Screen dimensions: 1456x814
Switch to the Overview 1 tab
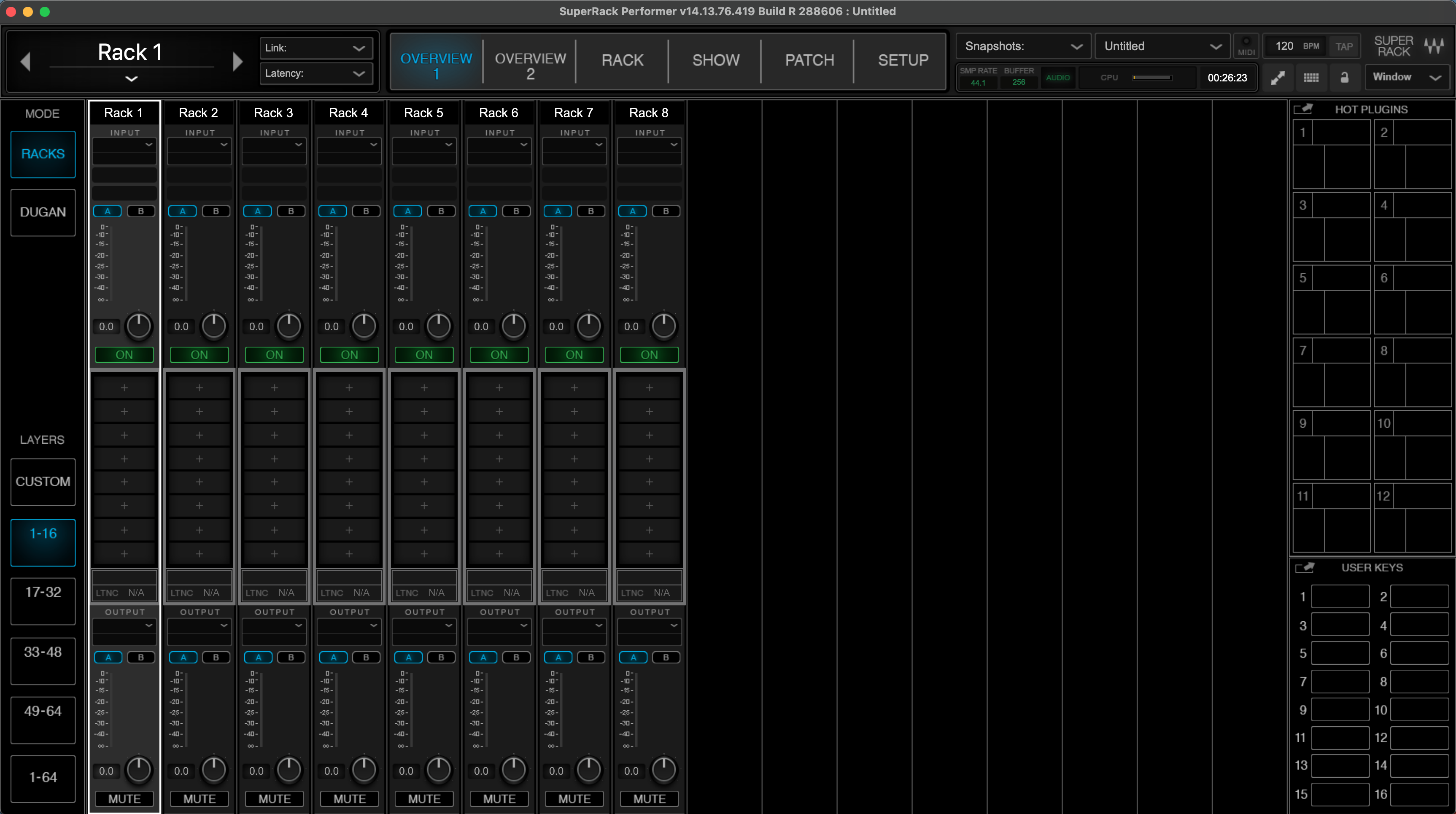(437, 61)
